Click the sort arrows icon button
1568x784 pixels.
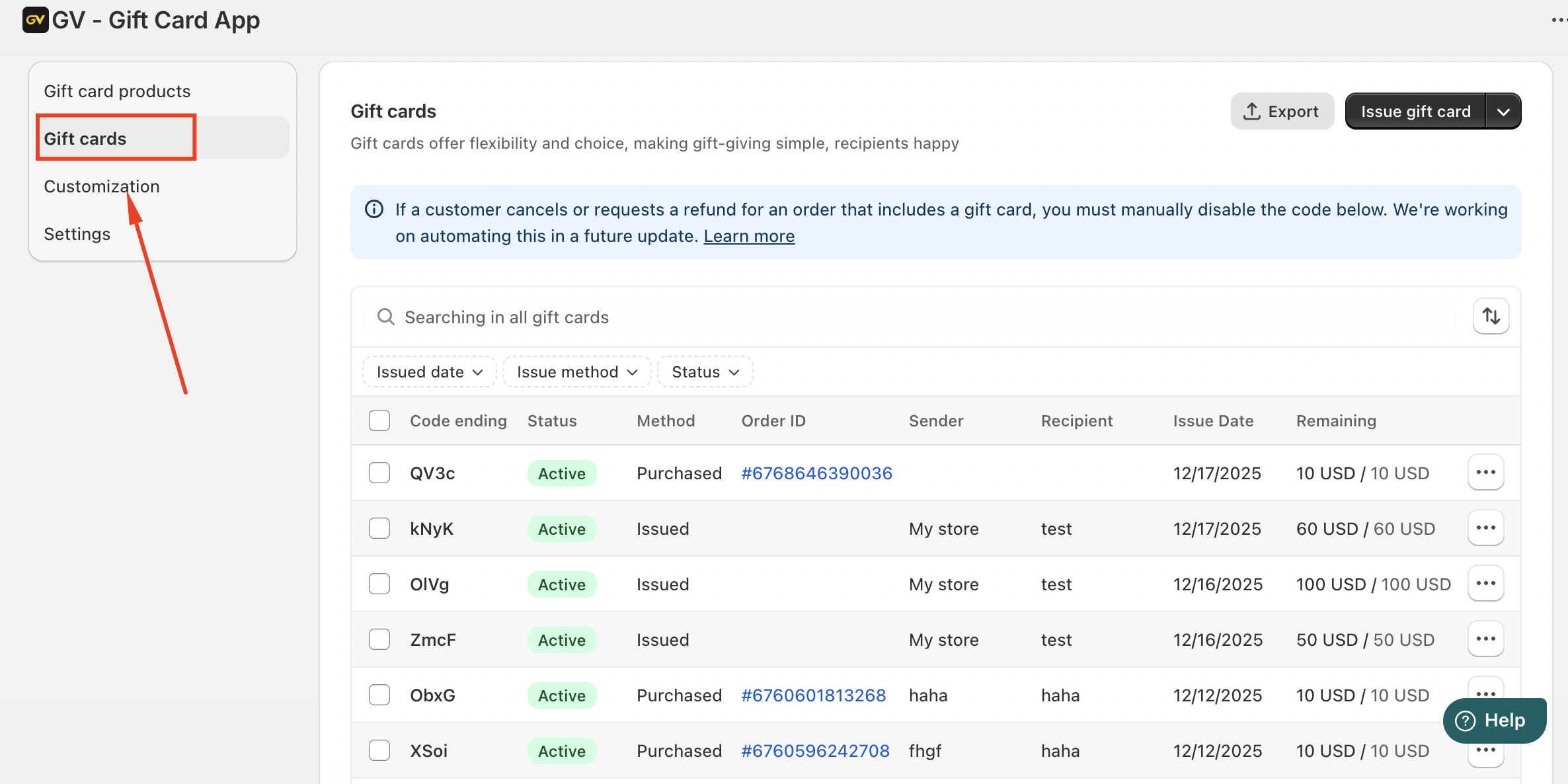tap(1491, 317)
